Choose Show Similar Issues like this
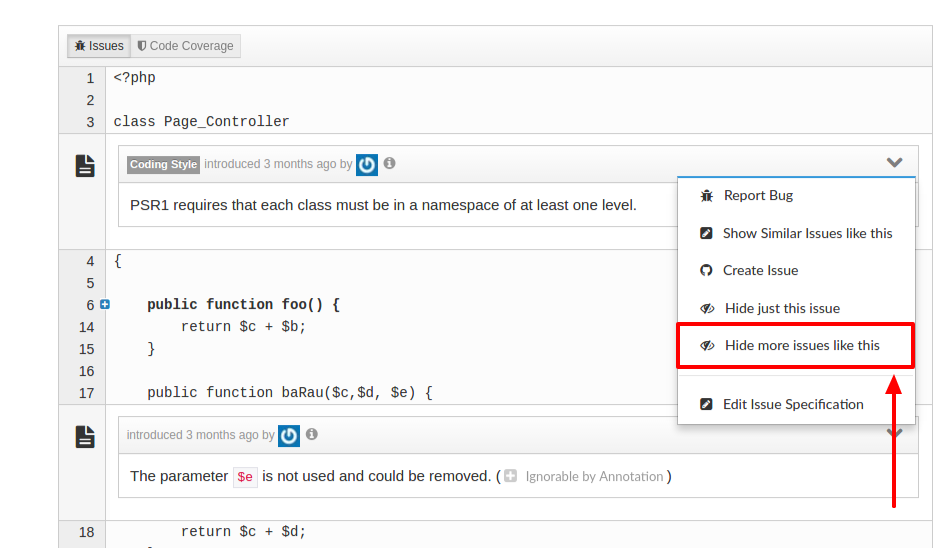The width and height of the screenshot is (948, 548). coord(807,233)
